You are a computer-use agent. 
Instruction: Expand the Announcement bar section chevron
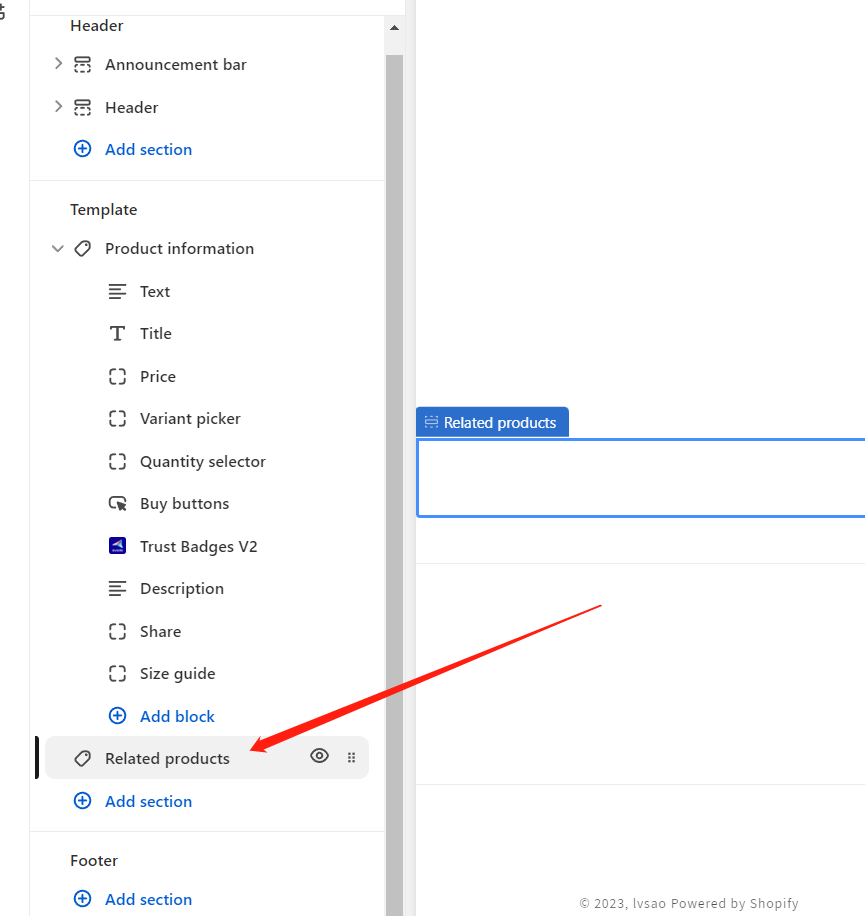[x=58, y=63]
